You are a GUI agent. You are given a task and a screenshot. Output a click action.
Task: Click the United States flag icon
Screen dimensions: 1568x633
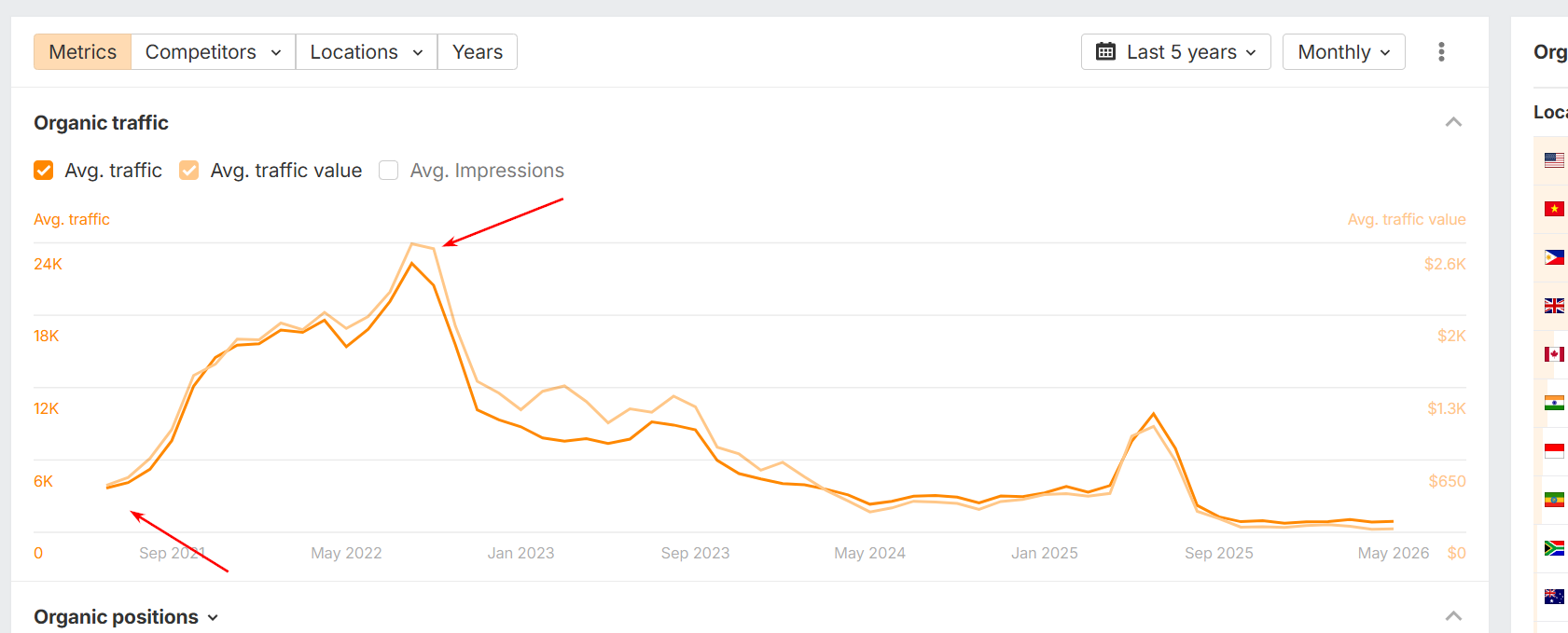(x=1554, y=160)
